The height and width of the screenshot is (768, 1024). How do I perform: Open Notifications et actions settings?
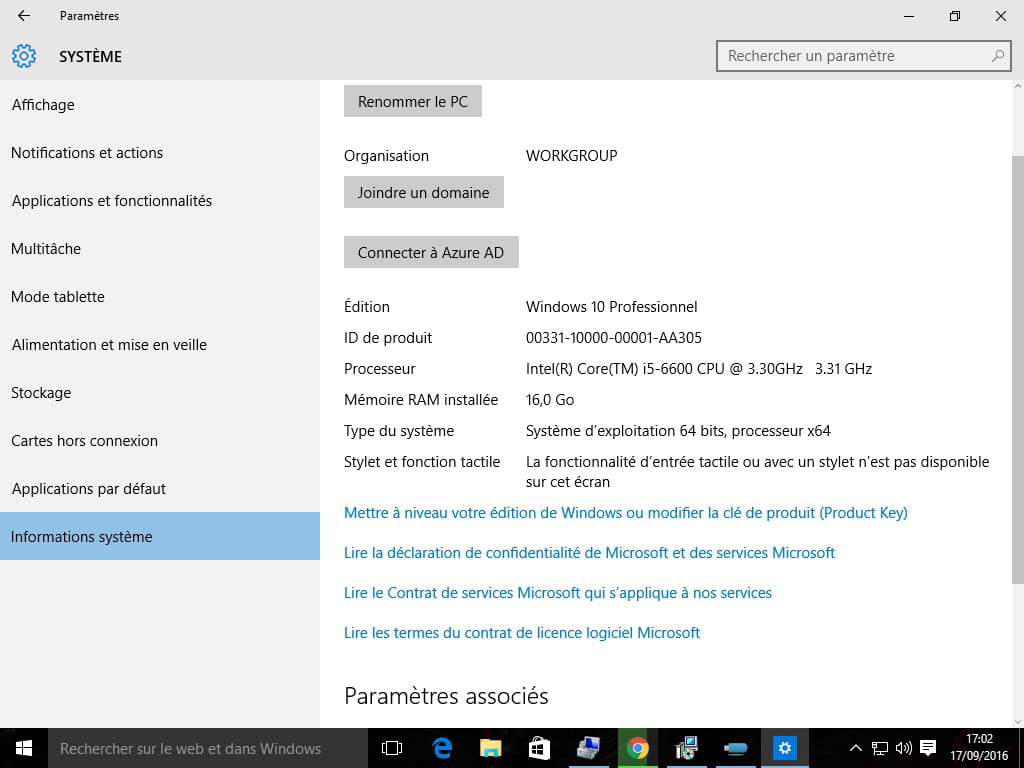pos(160,153)
